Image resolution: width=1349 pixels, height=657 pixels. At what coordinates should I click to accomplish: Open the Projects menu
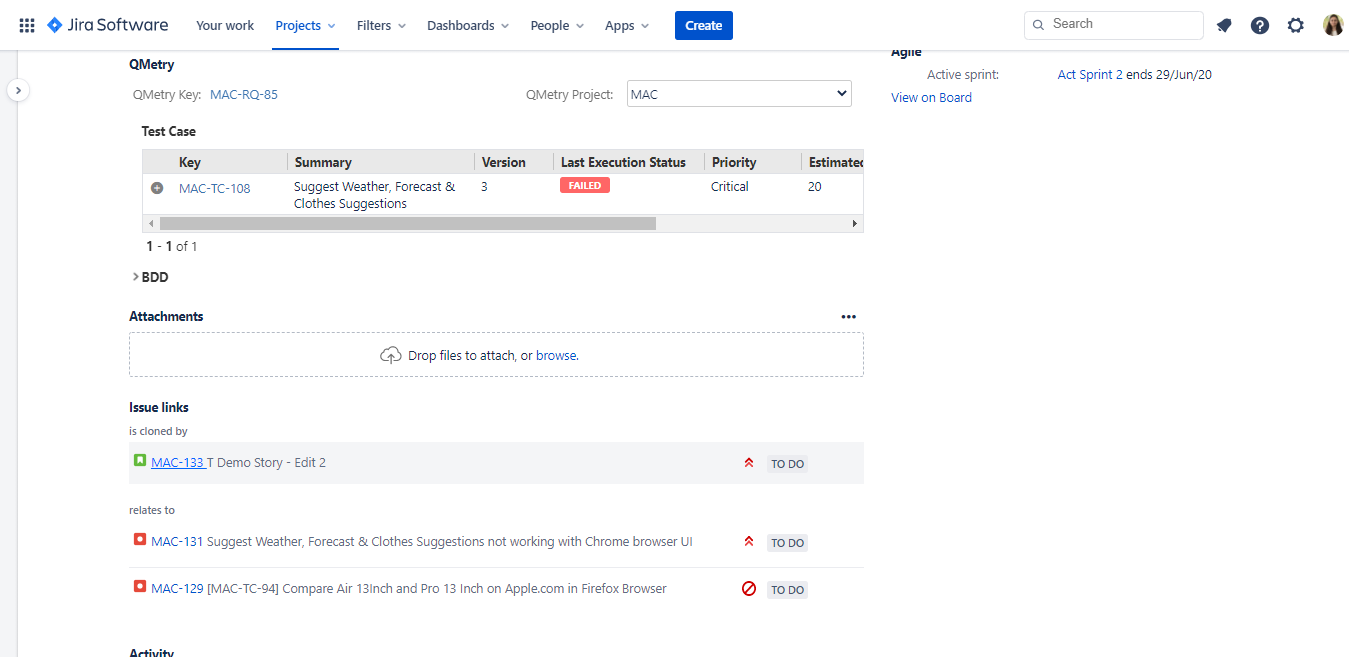click(306, 26)
